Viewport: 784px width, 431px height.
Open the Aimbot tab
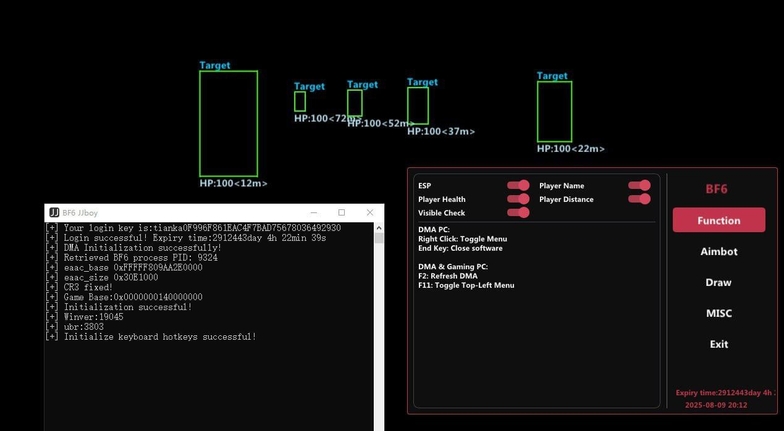(x=718, y=252)
